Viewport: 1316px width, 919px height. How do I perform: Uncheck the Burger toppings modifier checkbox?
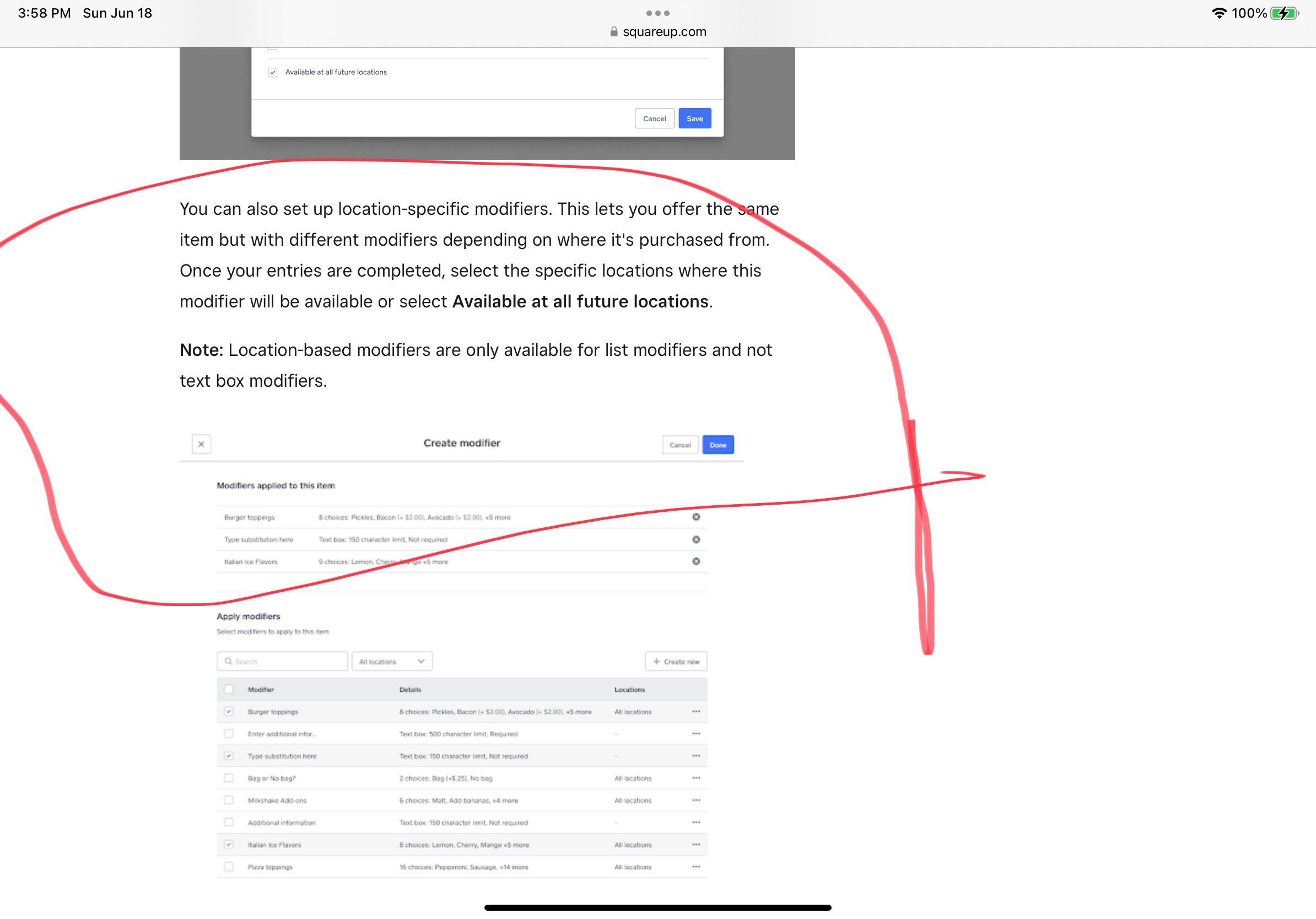click(x=229, y=712)
